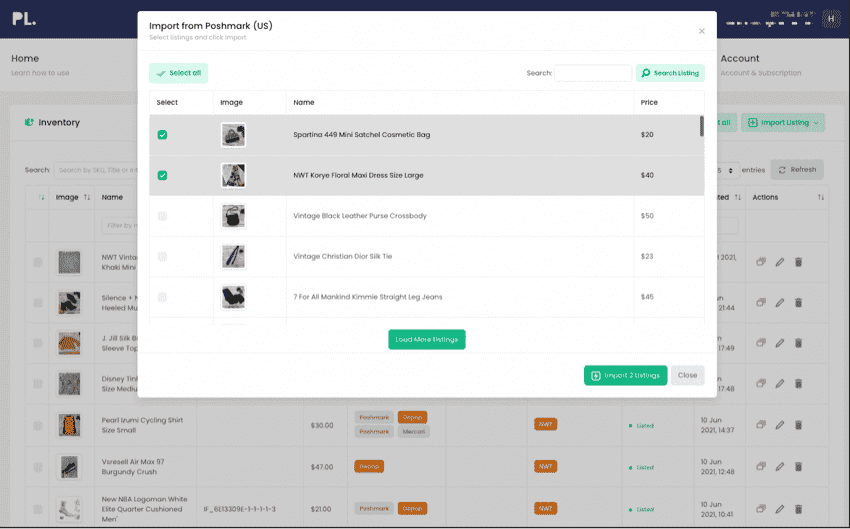850x529 pixels.
Task: Delete Pearl Izumi Cycling Shirt listing
Action: [798, 425]
